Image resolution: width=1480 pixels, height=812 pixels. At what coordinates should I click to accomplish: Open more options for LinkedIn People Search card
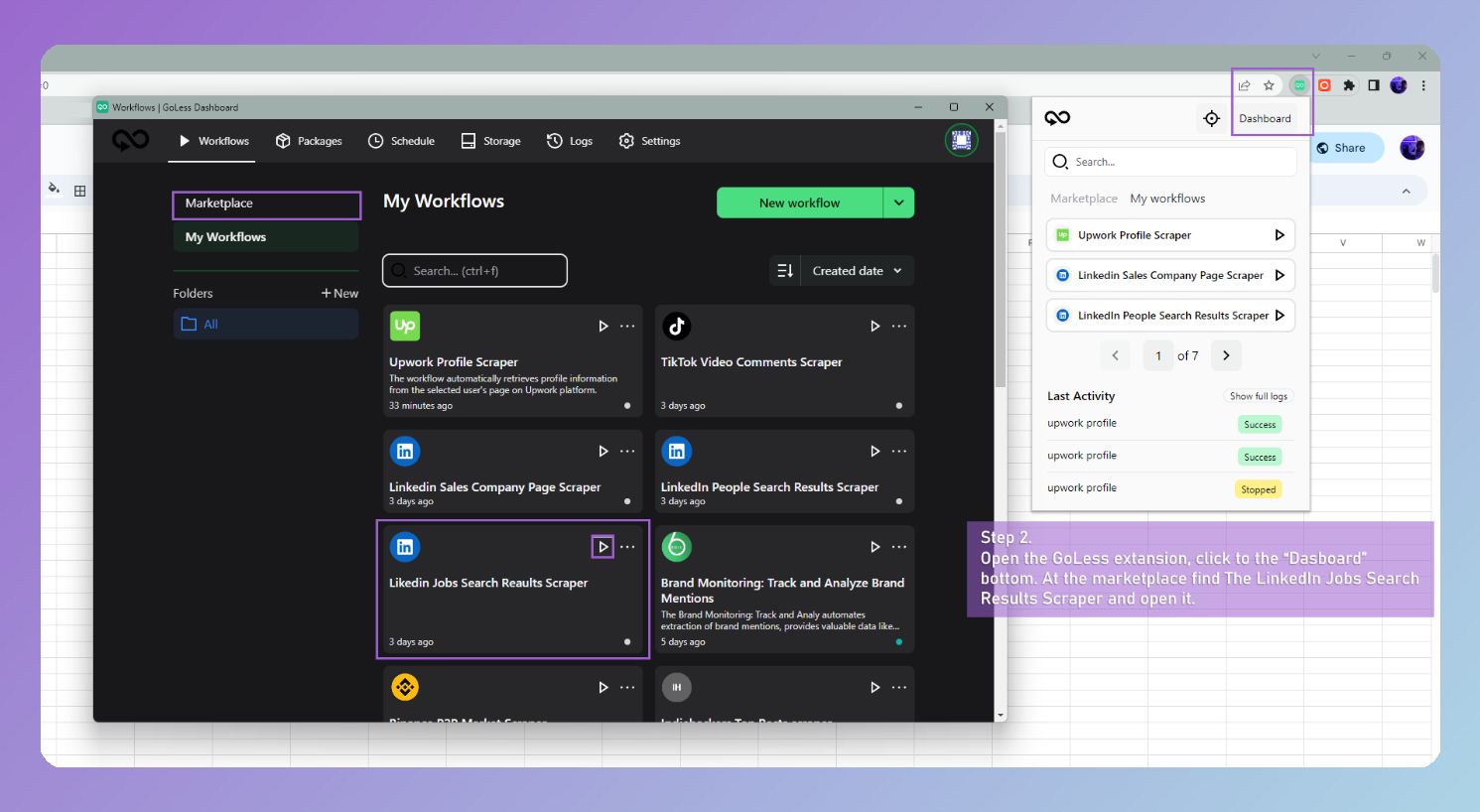899,451
